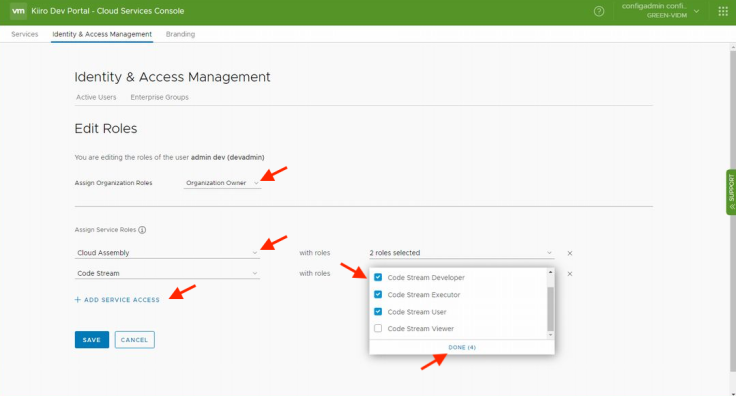Switch to the Services tab
Viewport: 736px width, 396px height.
click(x=24, y=34)
